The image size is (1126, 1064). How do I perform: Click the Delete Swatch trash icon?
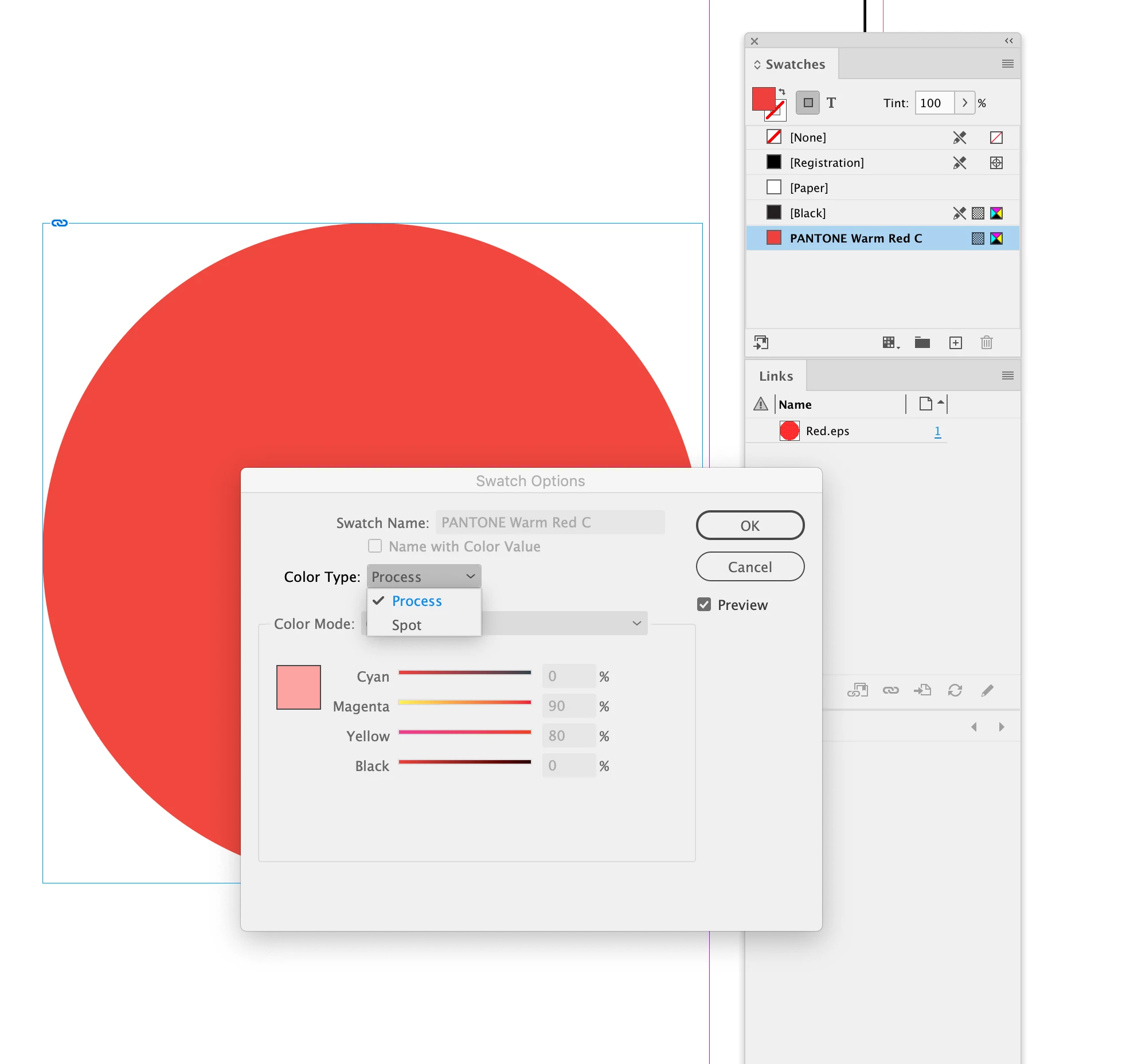click(x=986, y=343)
